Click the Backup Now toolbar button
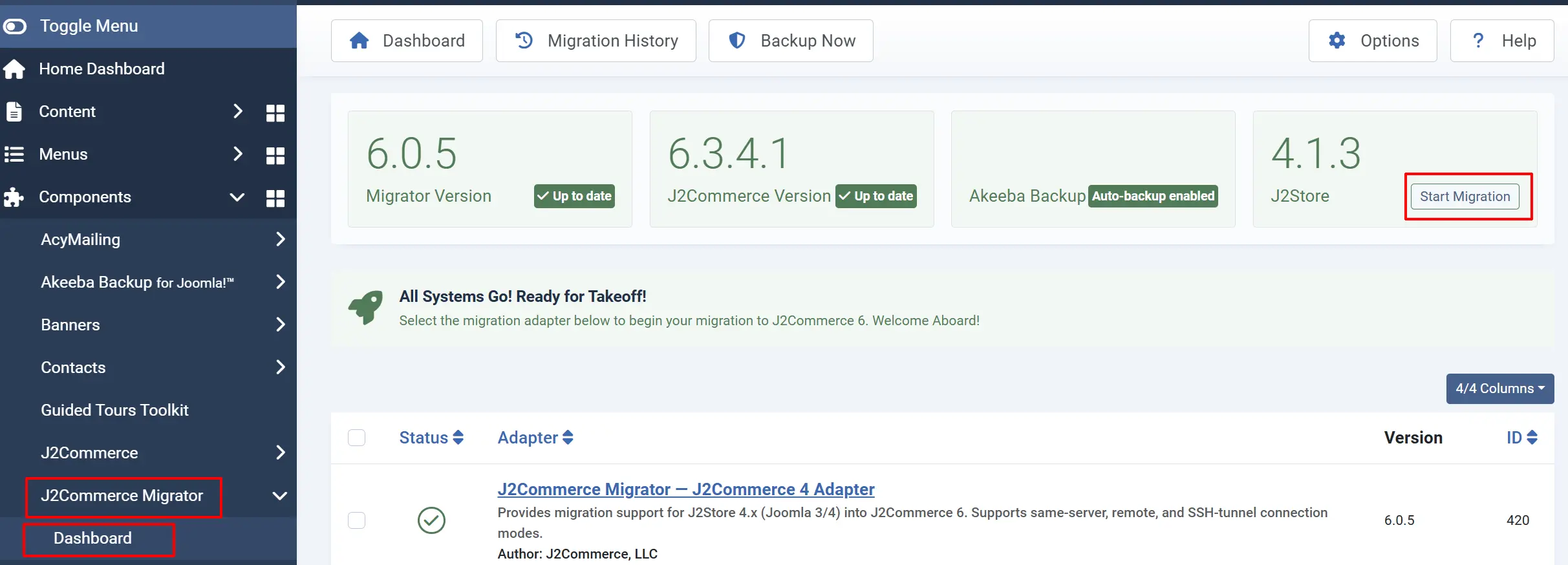 [x=791, y=41]
